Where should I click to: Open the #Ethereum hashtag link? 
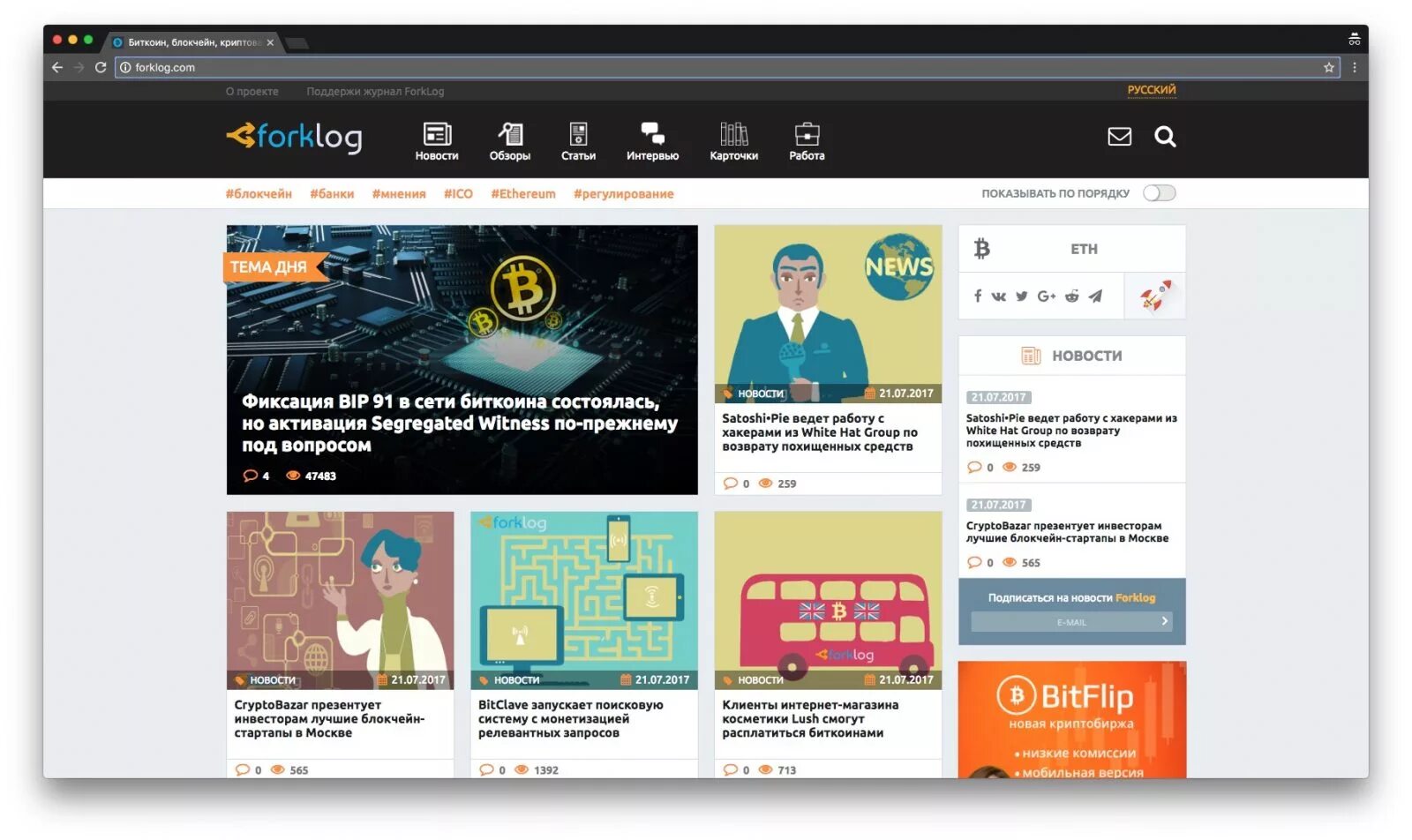pos(522,194)
